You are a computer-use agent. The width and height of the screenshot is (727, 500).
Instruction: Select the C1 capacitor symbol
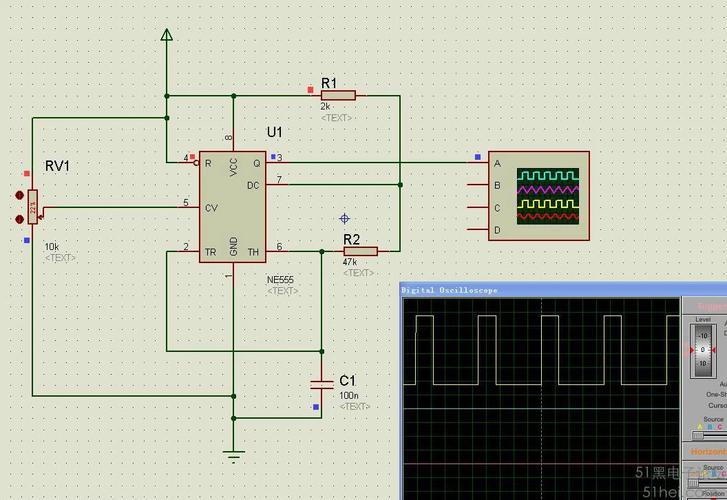(x=322, y=385)
